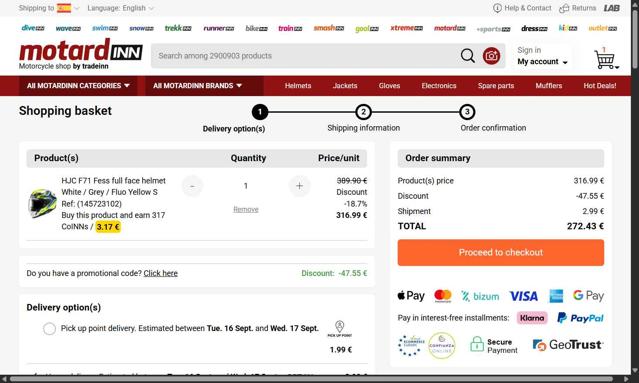
Task: Open the Jackets menu item
Action: pyautogui.click(x=345, y=86)
